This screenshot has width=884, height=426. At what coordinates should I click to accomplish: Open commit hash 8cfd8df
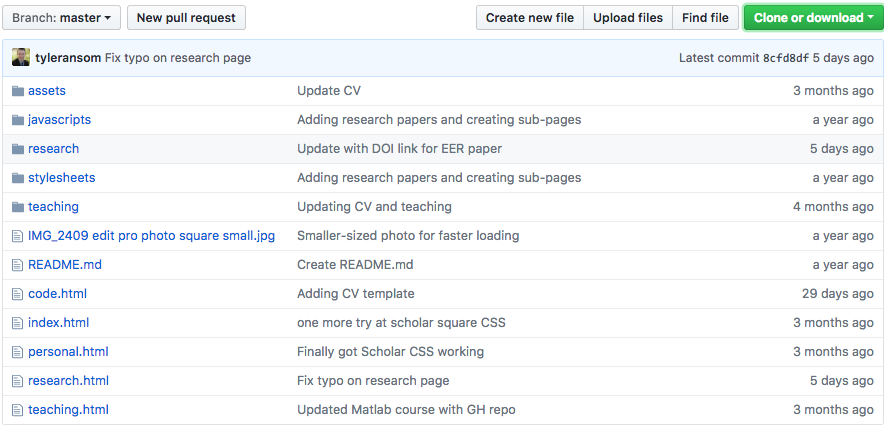pyautogui.click(x=786, y=58)
